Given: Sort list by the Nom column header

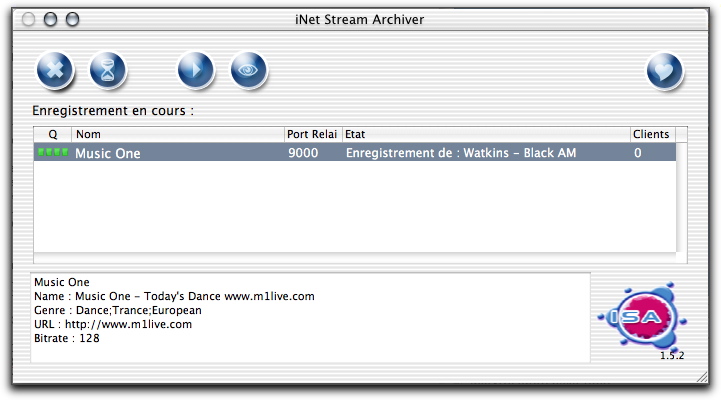Looking at the screenshot, I should (x=178, y=134).
